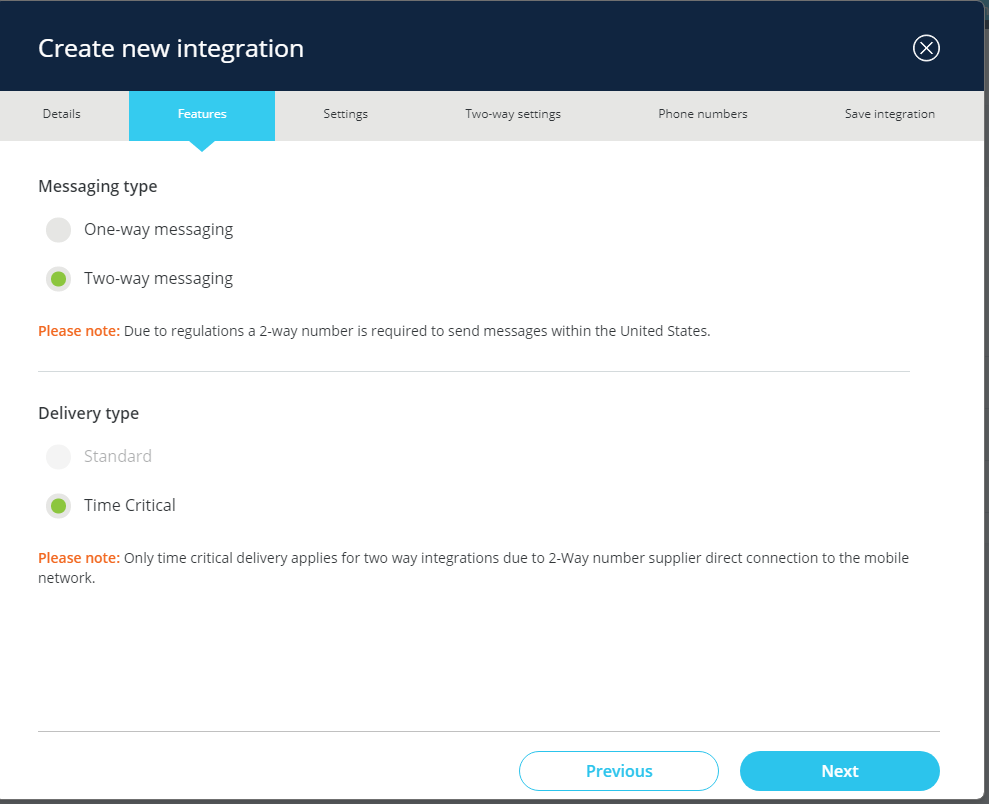This screenshot has height=804, width=989.
Task: Go to the Details tab
Action: 62,114
